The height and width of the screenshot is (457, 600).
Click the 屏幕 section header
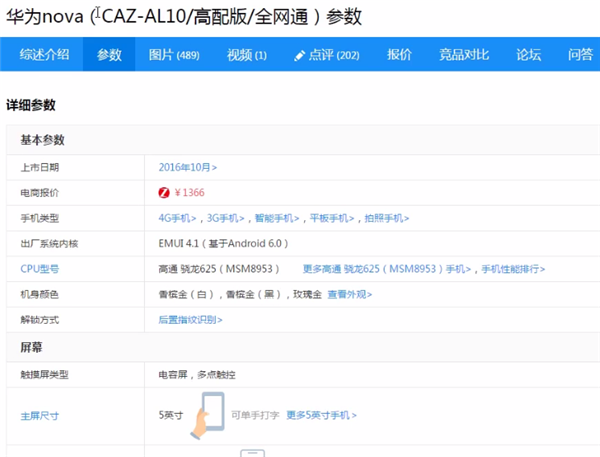[x=31, y=347]
